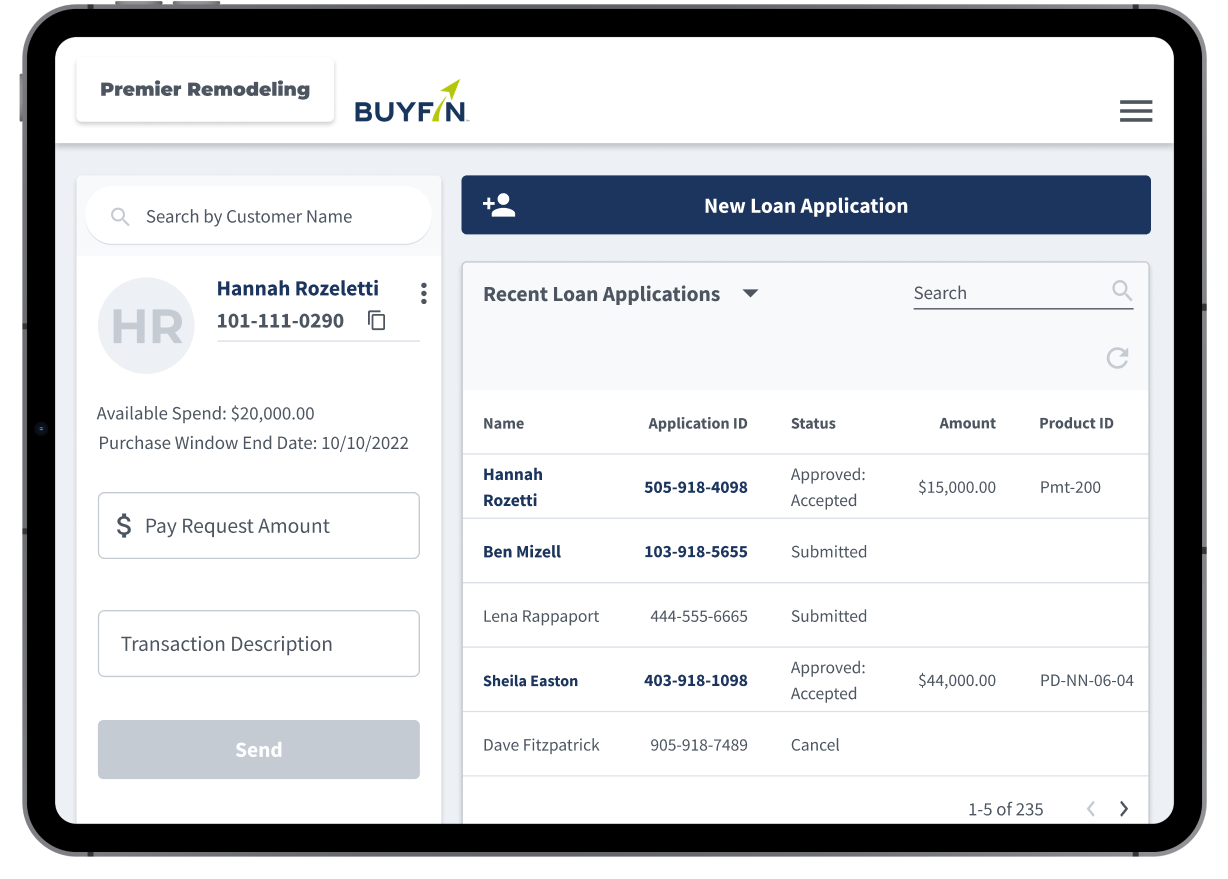The image size is (1228, 879).
Task: Click the BuyFin logo
Action: click(x=411, y=102)
